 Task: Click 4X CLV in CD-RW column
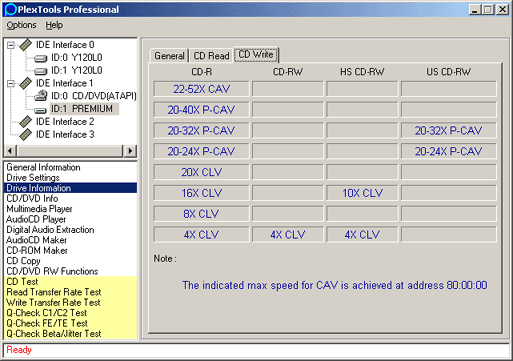[288, 235]
